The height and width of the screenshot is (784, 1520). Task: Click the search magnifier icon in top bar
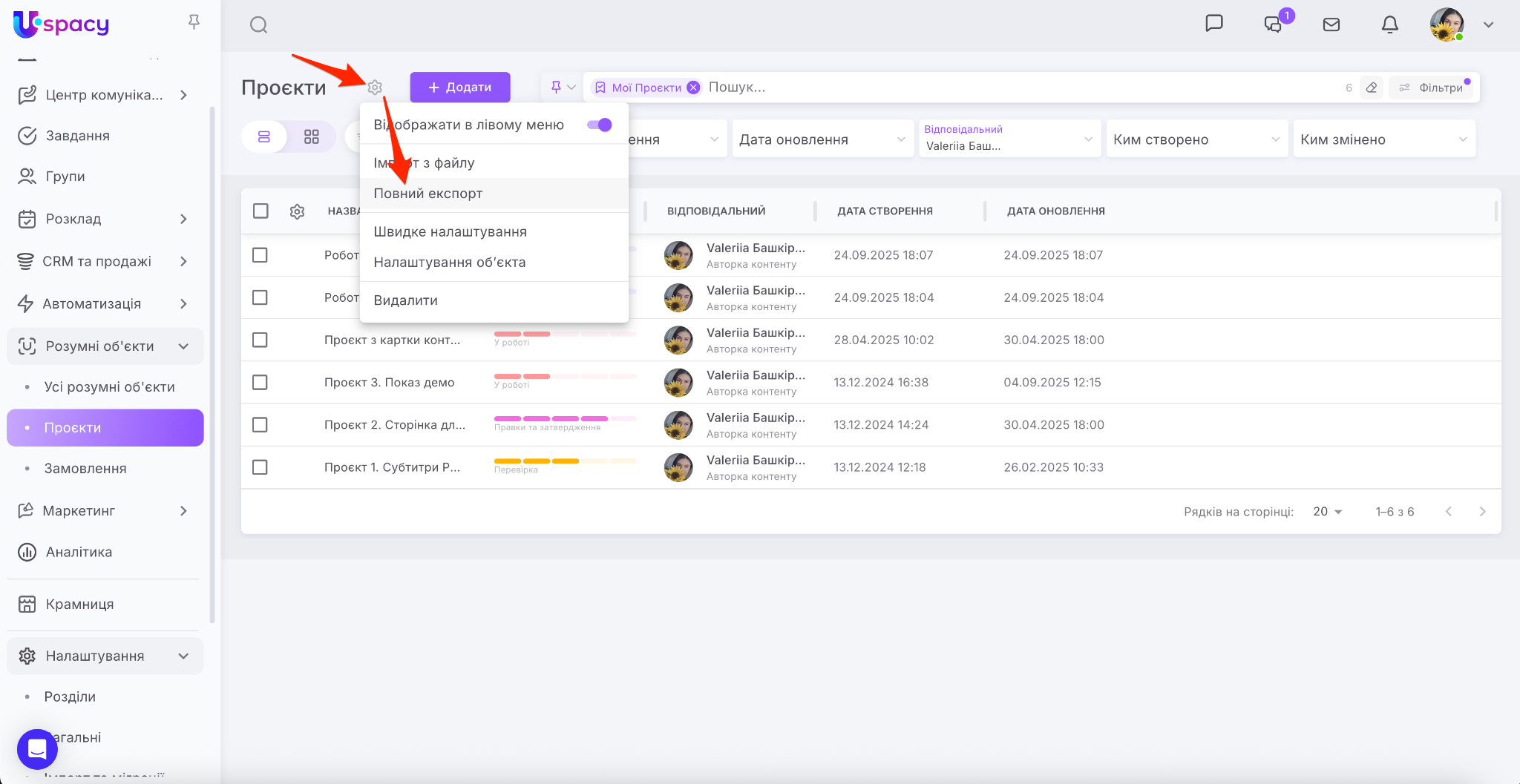[258, 25]
